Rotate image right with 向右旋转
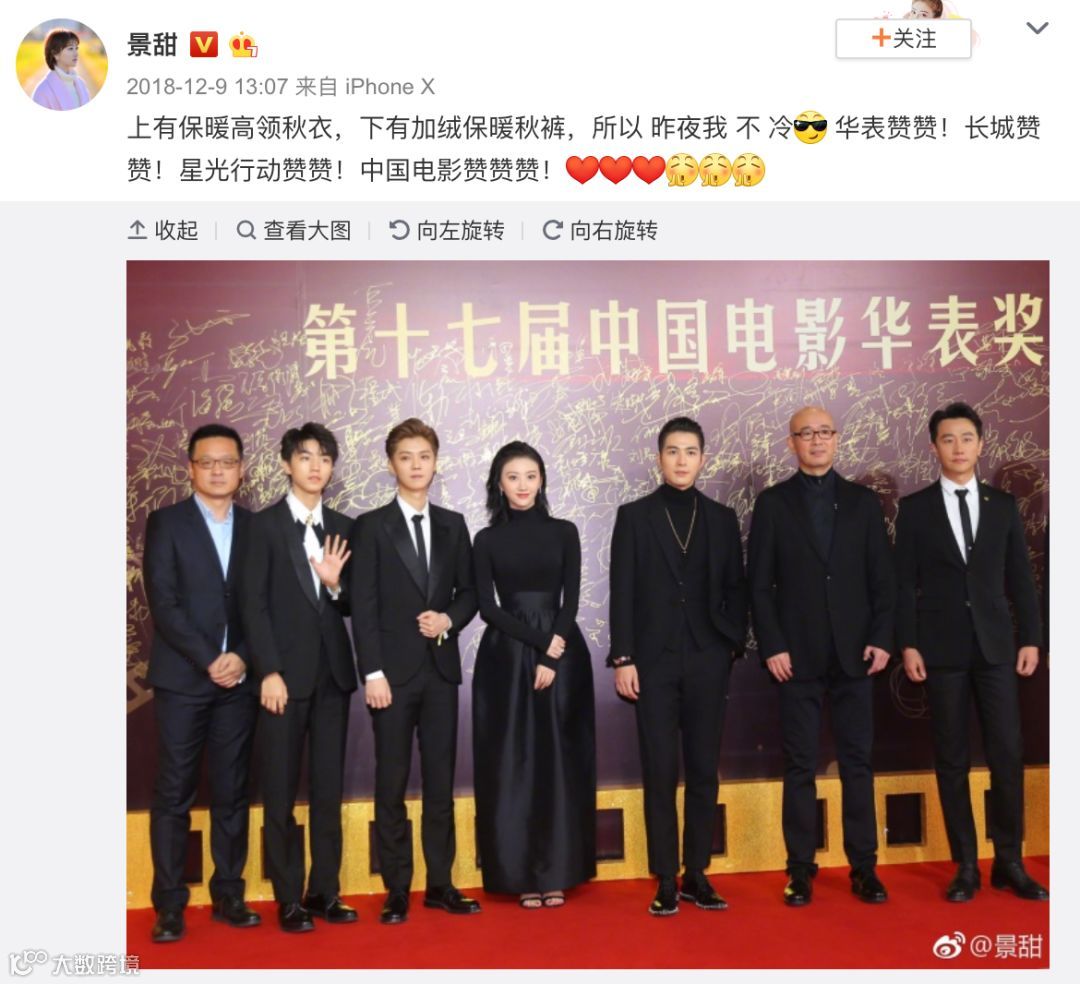 600,230
